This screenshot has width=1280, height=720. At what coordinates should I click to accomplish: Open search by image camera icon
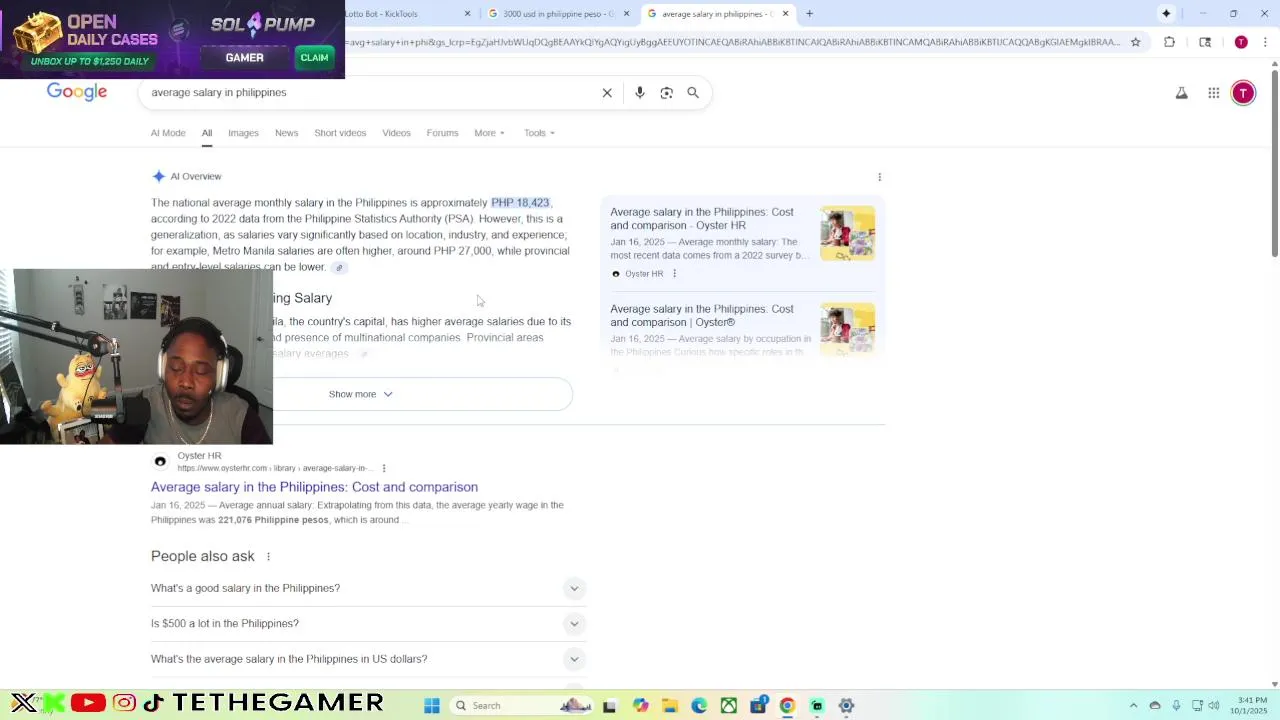click(x=667, y=92)
